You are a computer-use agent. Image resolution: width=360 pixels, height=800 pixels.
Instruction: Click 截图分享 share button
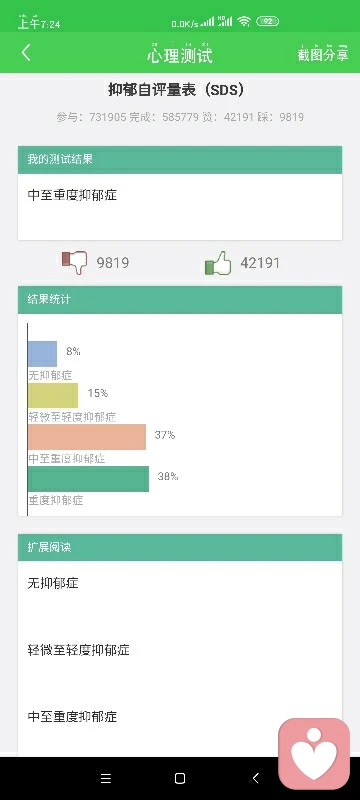coord(323,55)
